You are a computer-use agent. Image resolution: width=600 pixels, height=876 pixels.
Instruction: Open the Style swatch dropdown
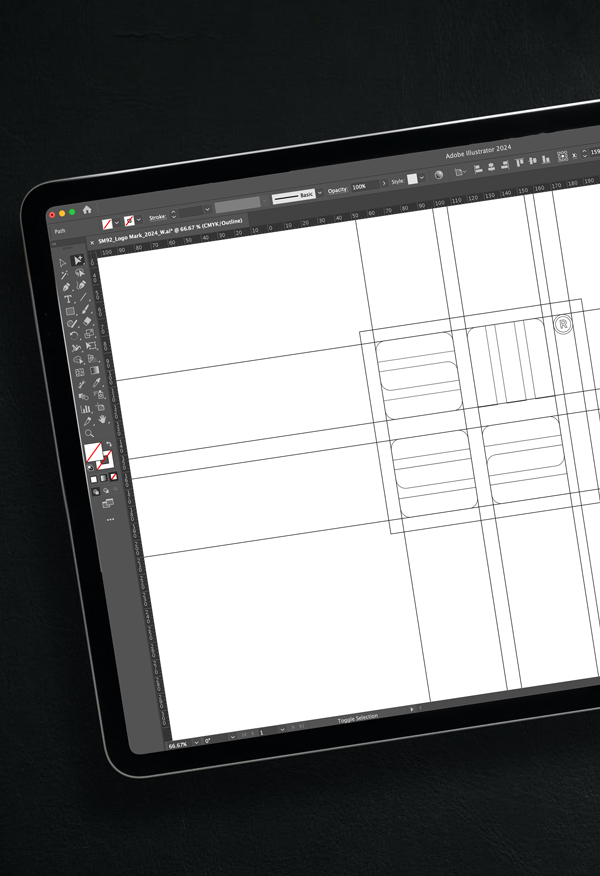click(x=422, y=177)
